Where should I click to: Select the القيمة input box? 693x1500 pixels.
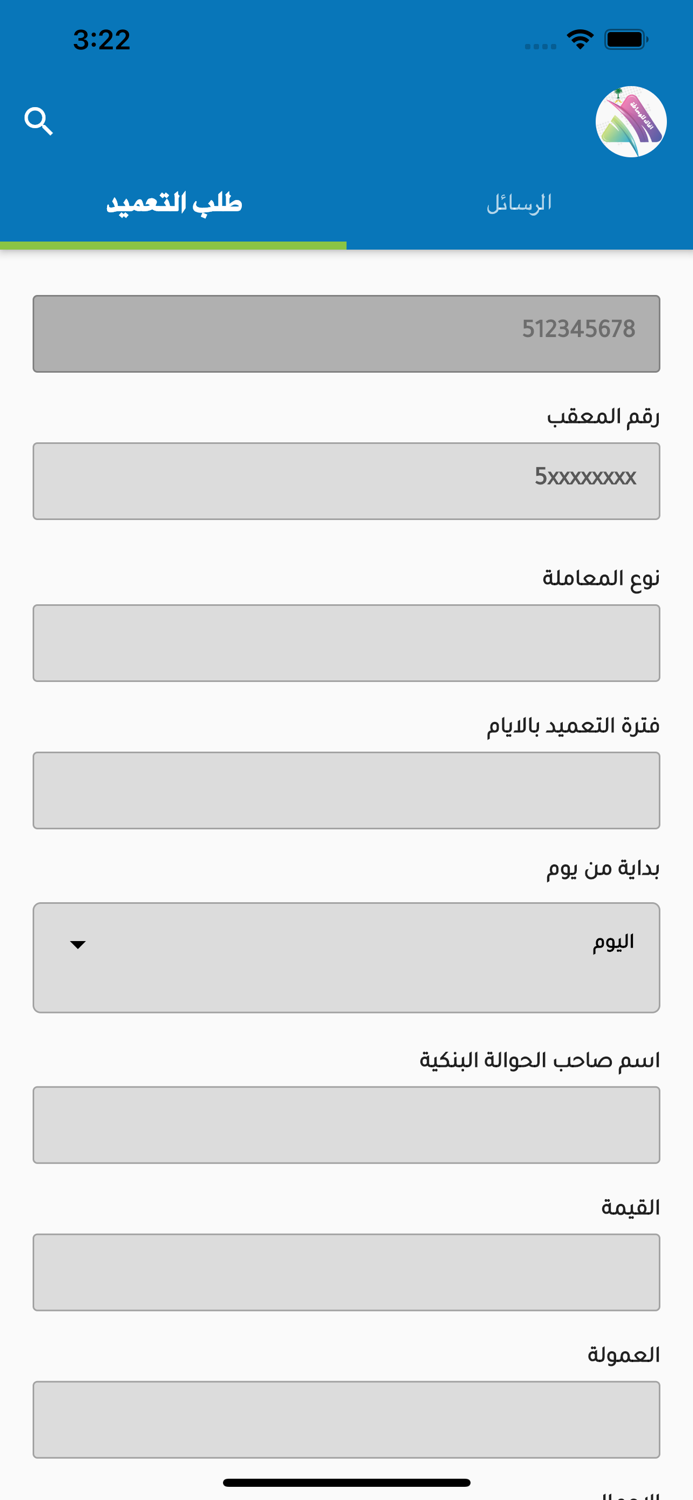click(x=346, y=1271)
